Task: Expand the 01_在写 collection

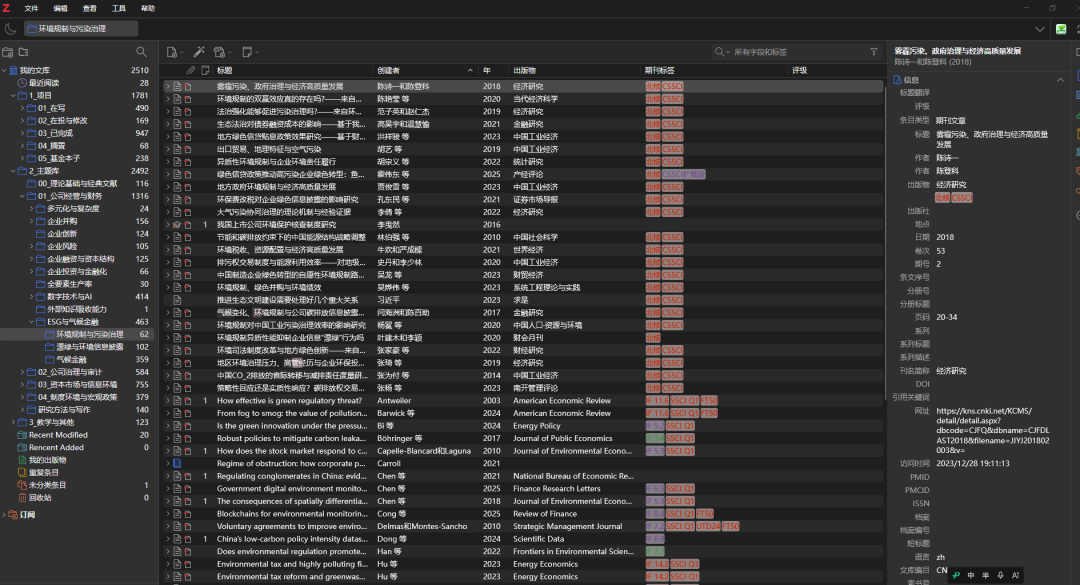Action: coord(22,108)
